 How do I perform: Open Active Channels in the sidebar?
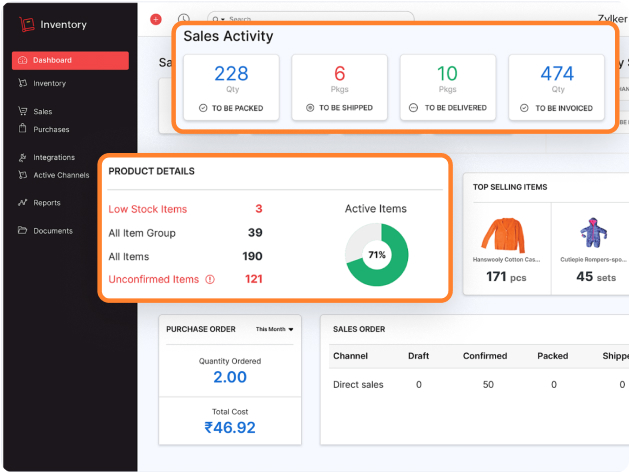(61, 175)
